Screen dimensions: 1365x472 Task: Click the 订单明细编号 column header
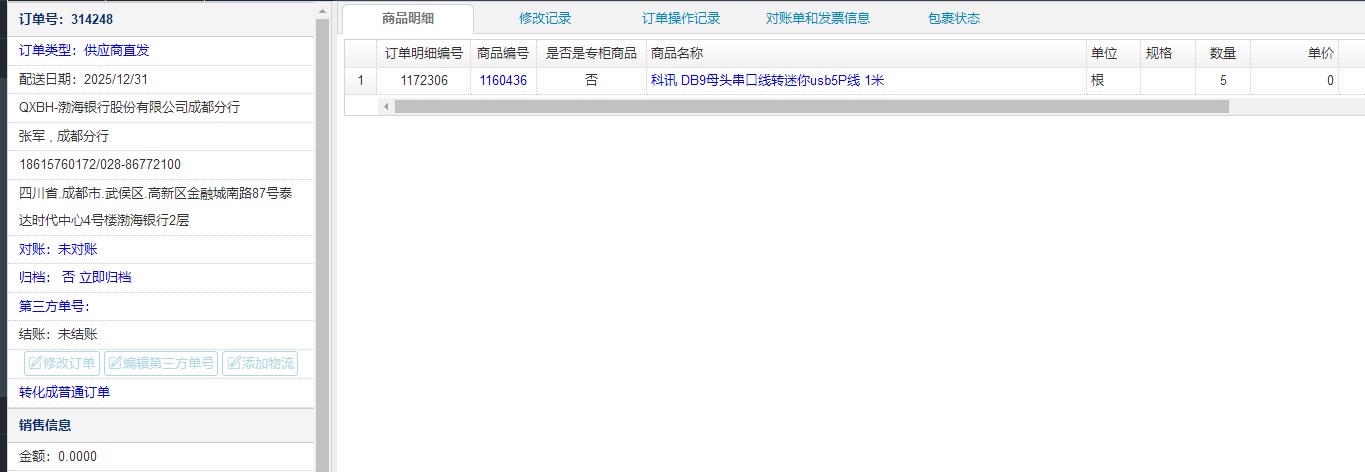pos(423,54)
